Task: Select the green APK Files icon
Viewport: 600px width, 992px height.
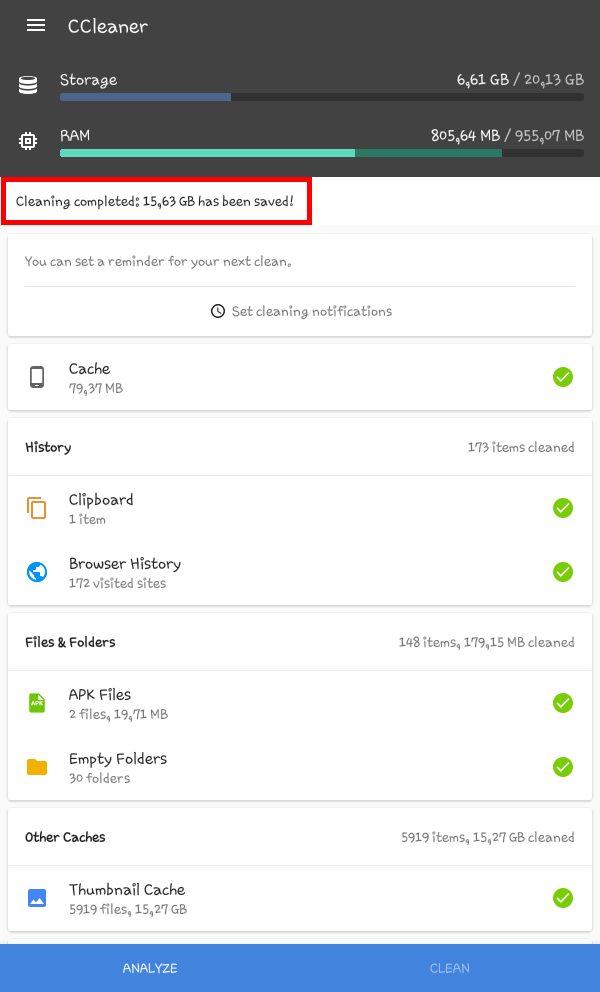Action: pyautogui.click(x=37, y=703)
